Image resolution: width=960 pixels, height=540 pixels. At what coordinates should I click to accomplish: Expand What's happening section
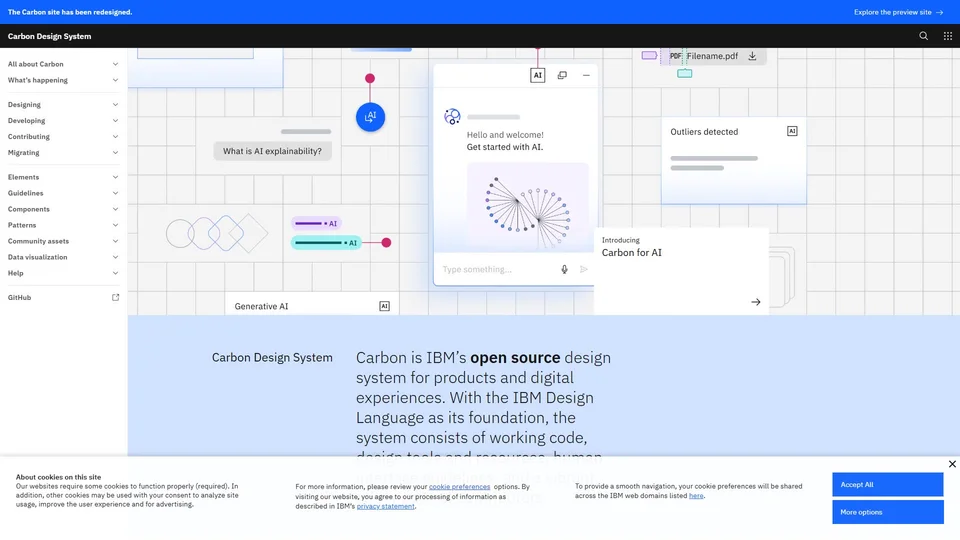64,80
